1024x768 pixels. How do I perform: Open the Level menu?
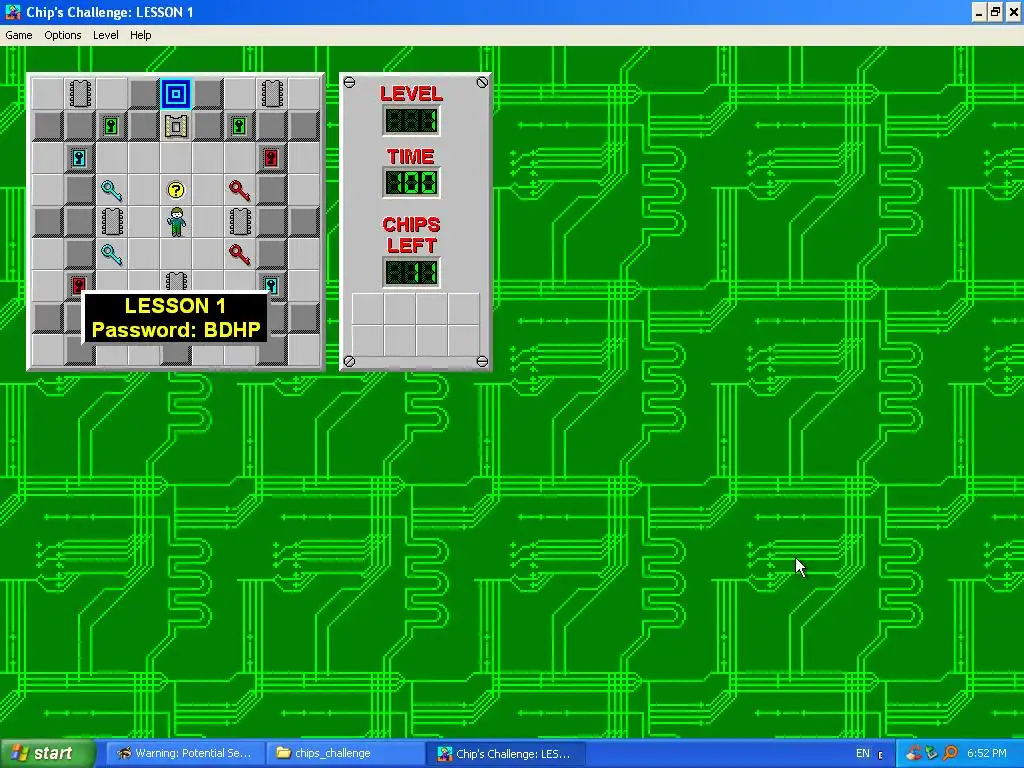coord(105,35)
